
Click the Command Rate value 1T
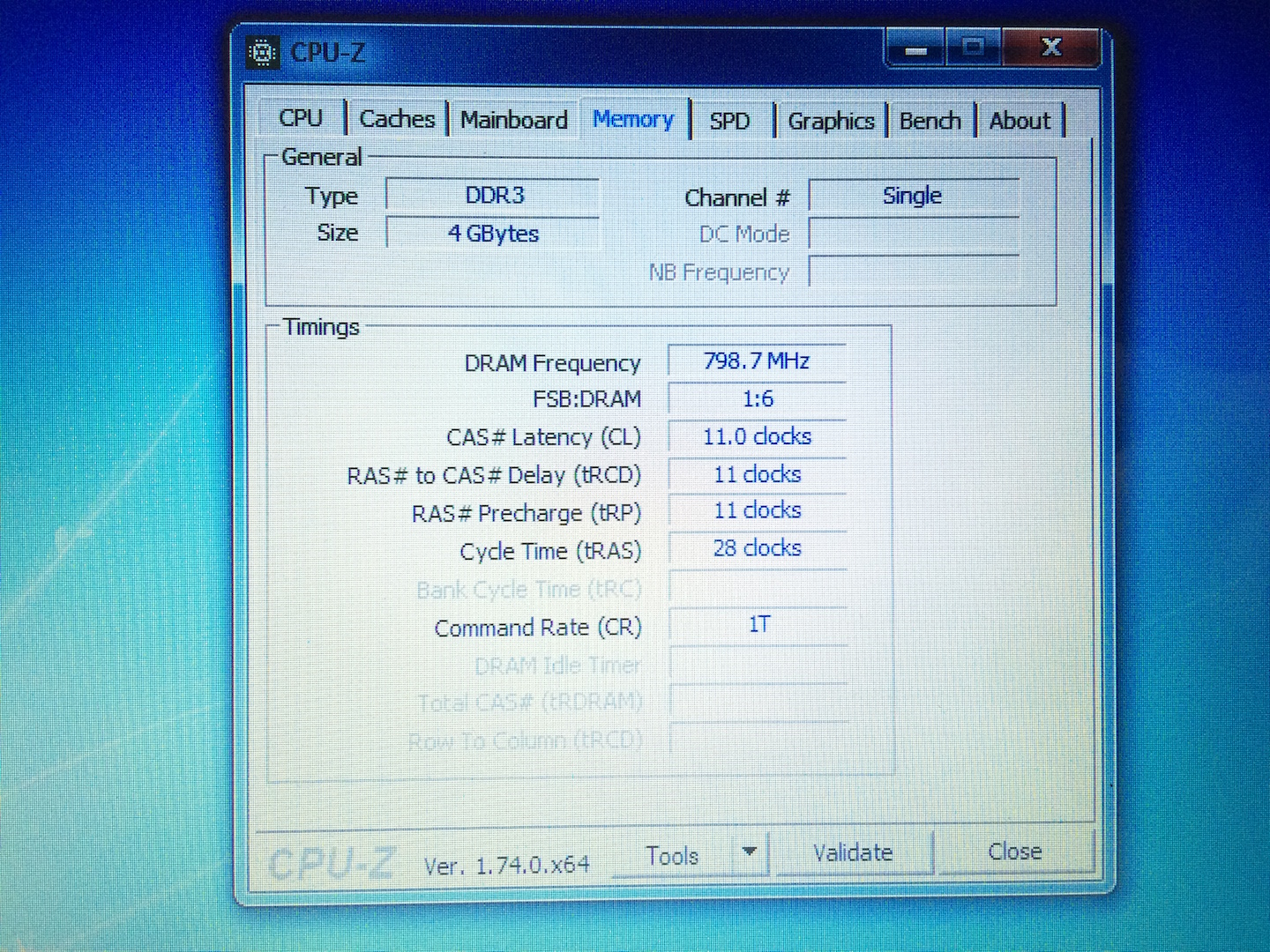(x=758, y=625)
